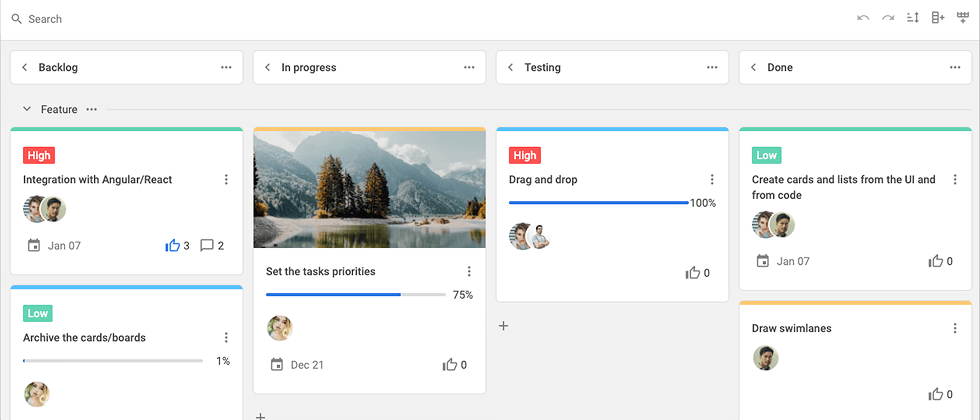Click the calendar icon beside Dec 21
The image size is (980, 420).
point(277,365)
